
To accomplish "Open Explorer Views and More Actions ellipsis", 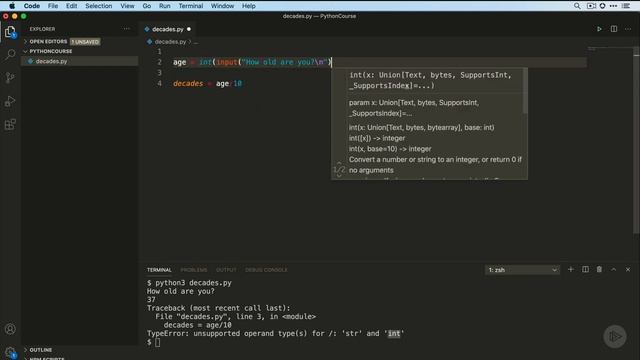I will coord(127,29).
